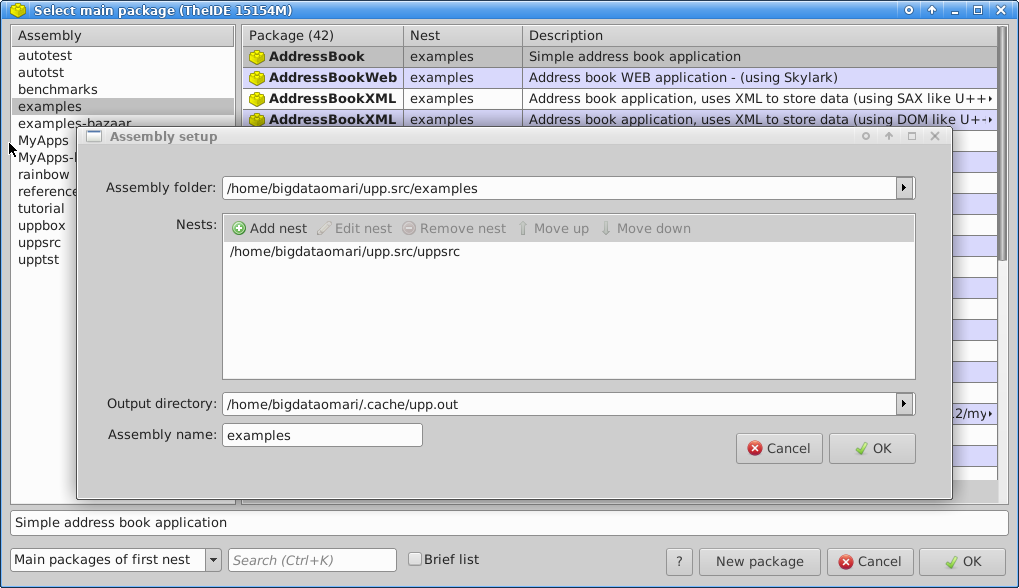Cancel the Assembly setup dialog
Image resolution: width=1019 pixels, height=588 pixels.
(779, 449)
